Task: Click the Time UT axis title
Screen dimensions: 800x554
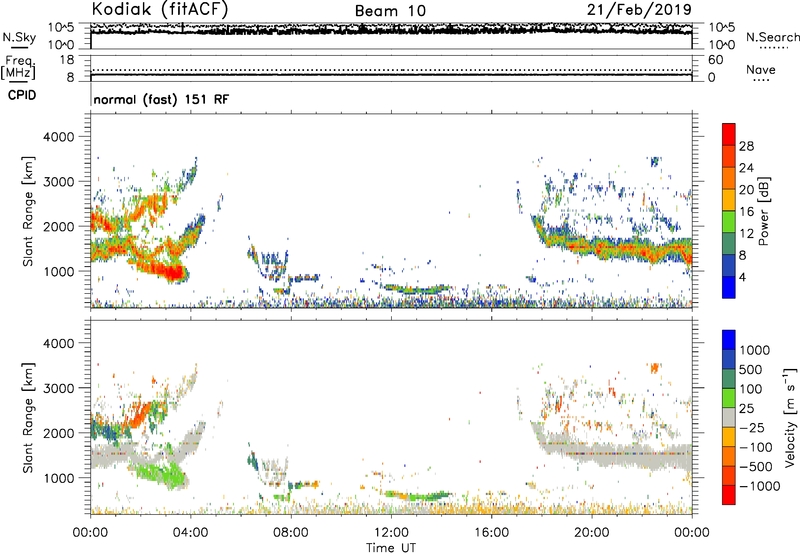Action: (391, 548)
